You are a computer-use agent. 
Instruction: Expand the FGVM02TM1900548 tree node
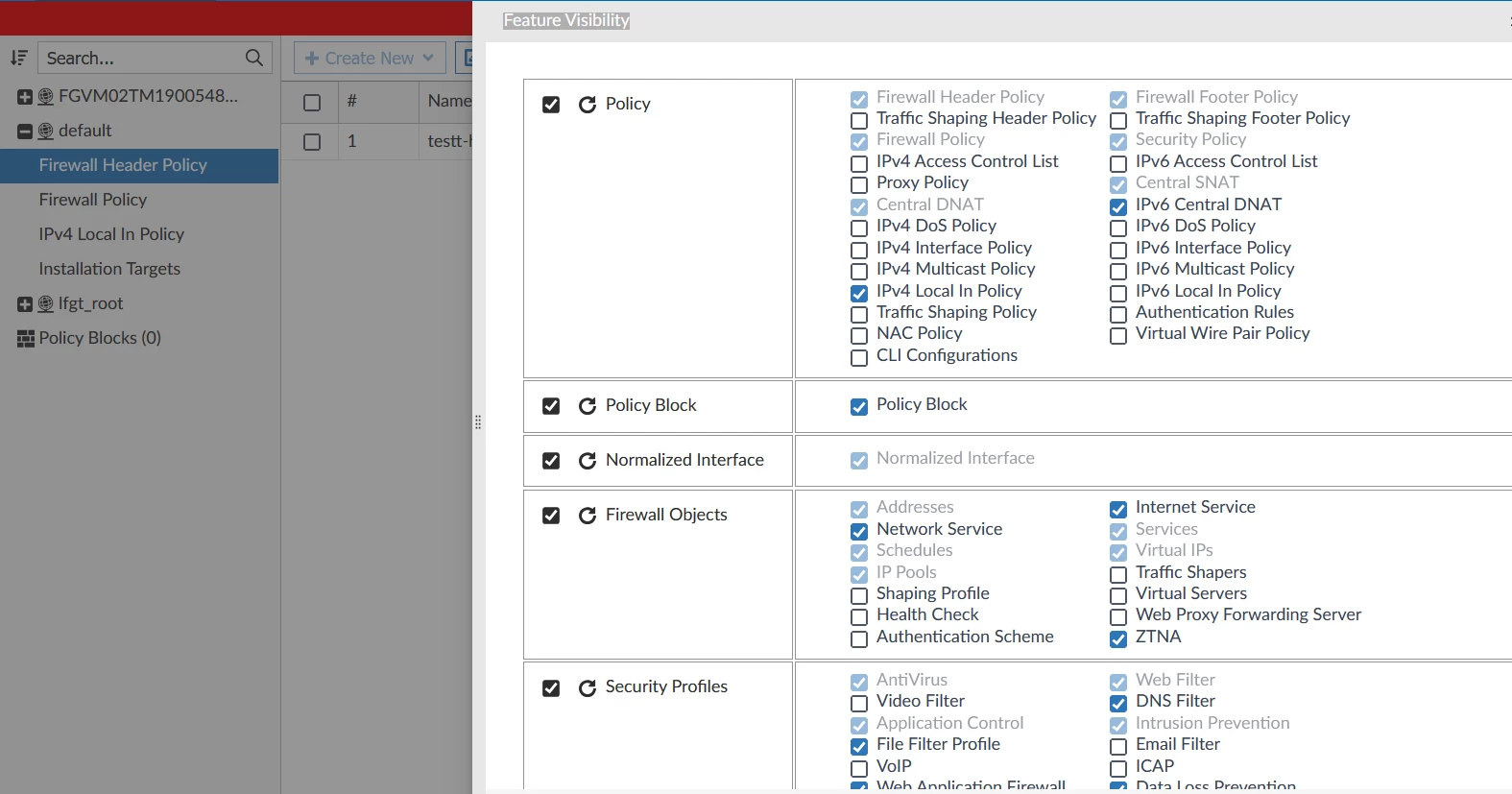(25, 96)
